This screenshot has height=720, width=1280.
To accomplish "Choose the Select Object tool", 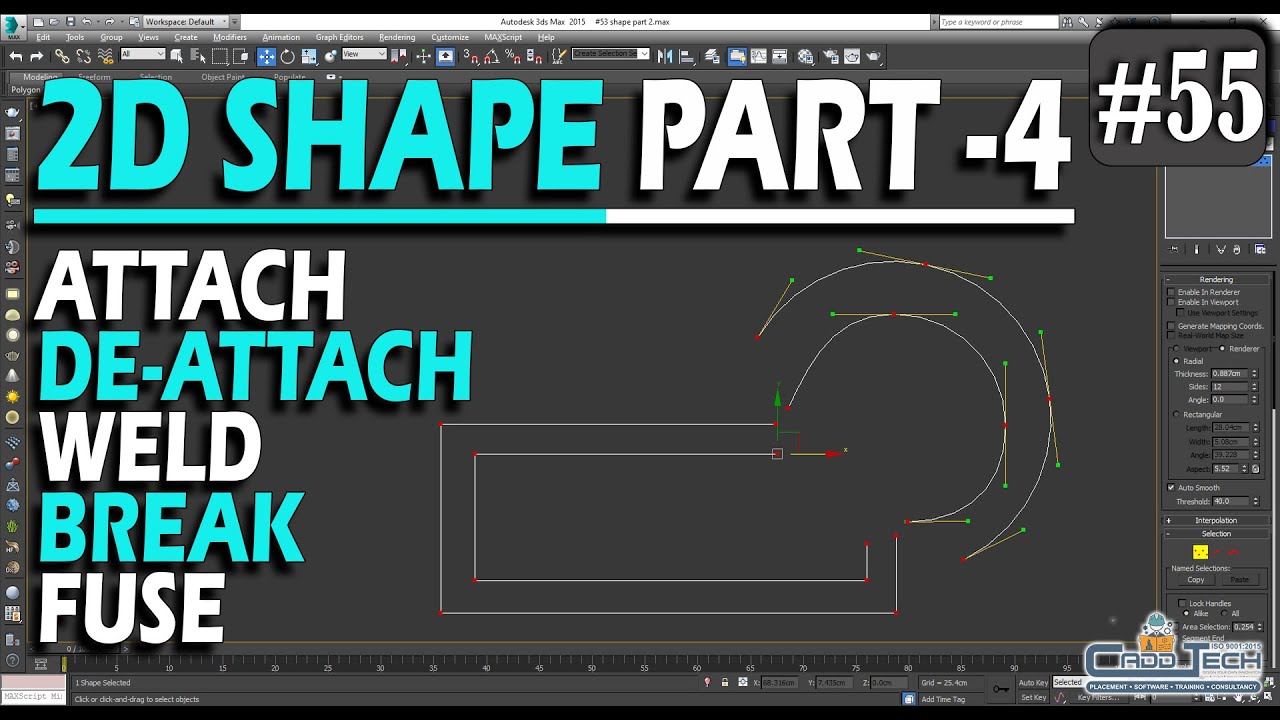I will (x=177, y=56).
